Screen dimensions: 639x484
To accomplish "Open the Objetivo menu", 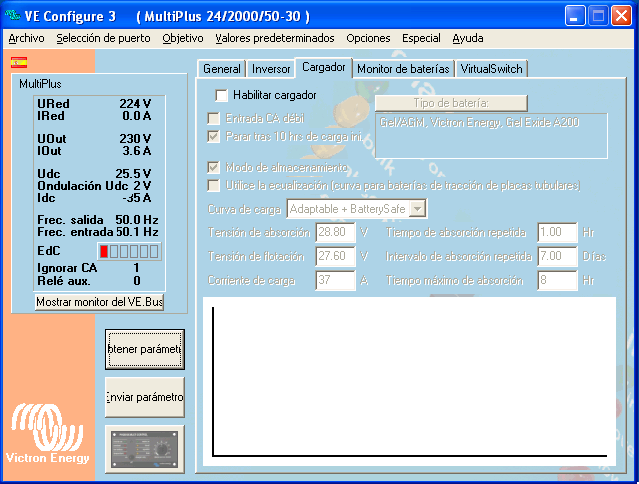I will [x=183, y=38].
